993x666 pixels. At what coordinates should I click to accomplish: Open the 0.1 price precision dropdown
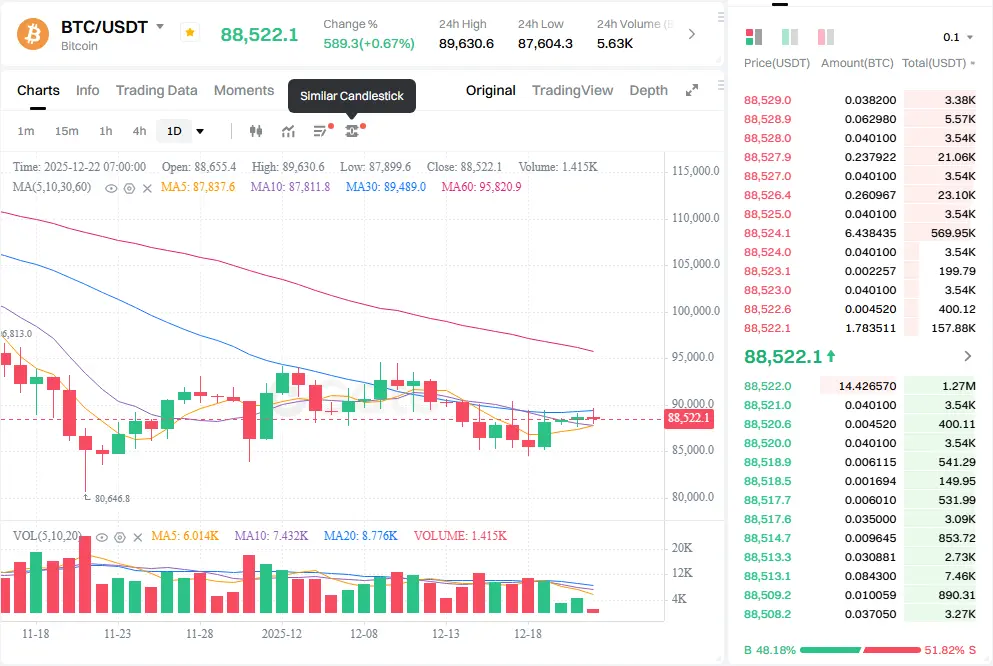[x=958, y=37]
